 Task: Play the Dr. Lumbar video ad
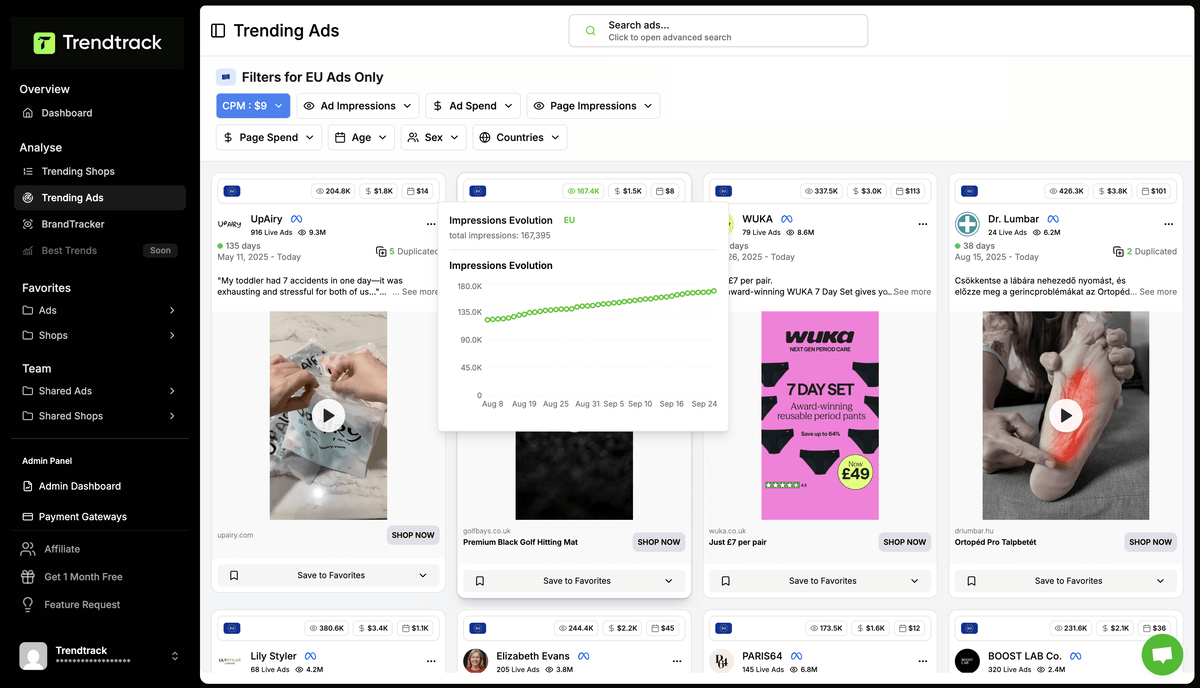click(x=1066, y=416)
